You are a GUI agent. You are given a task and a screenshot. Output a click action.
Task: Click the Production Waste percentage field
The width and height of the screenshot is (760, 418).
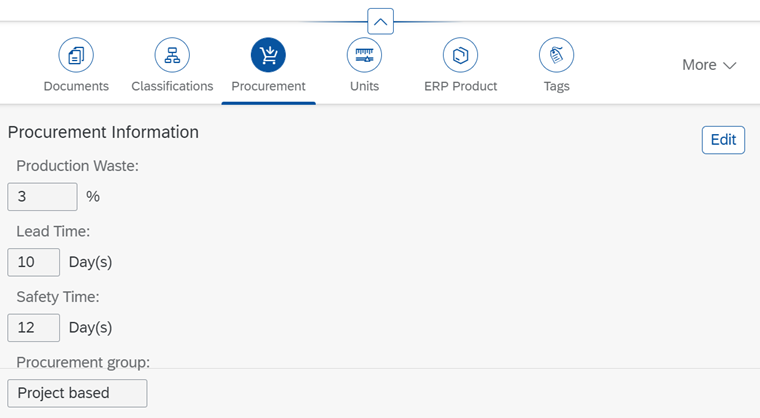coord(42,197)
